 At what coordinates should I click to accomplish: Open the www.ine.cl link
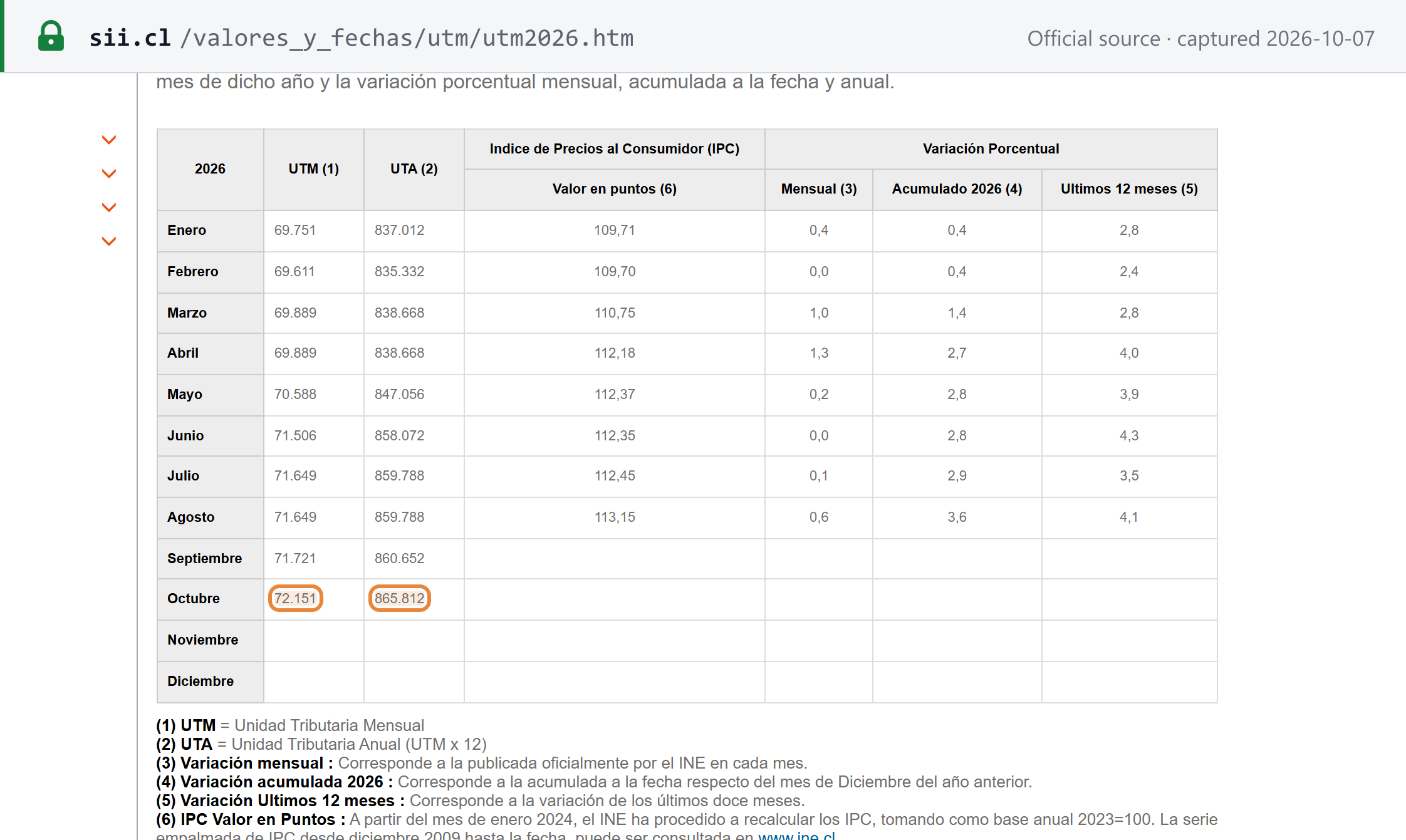point(796,836)
